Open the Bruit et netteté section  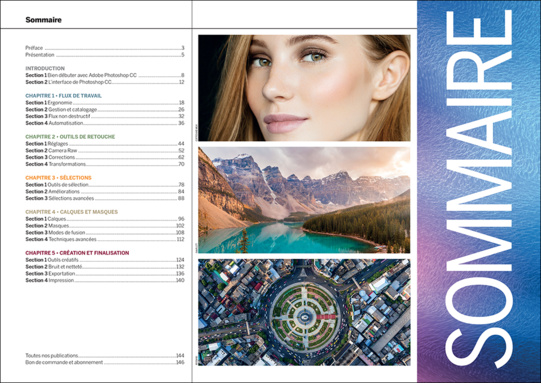[105, 267]
